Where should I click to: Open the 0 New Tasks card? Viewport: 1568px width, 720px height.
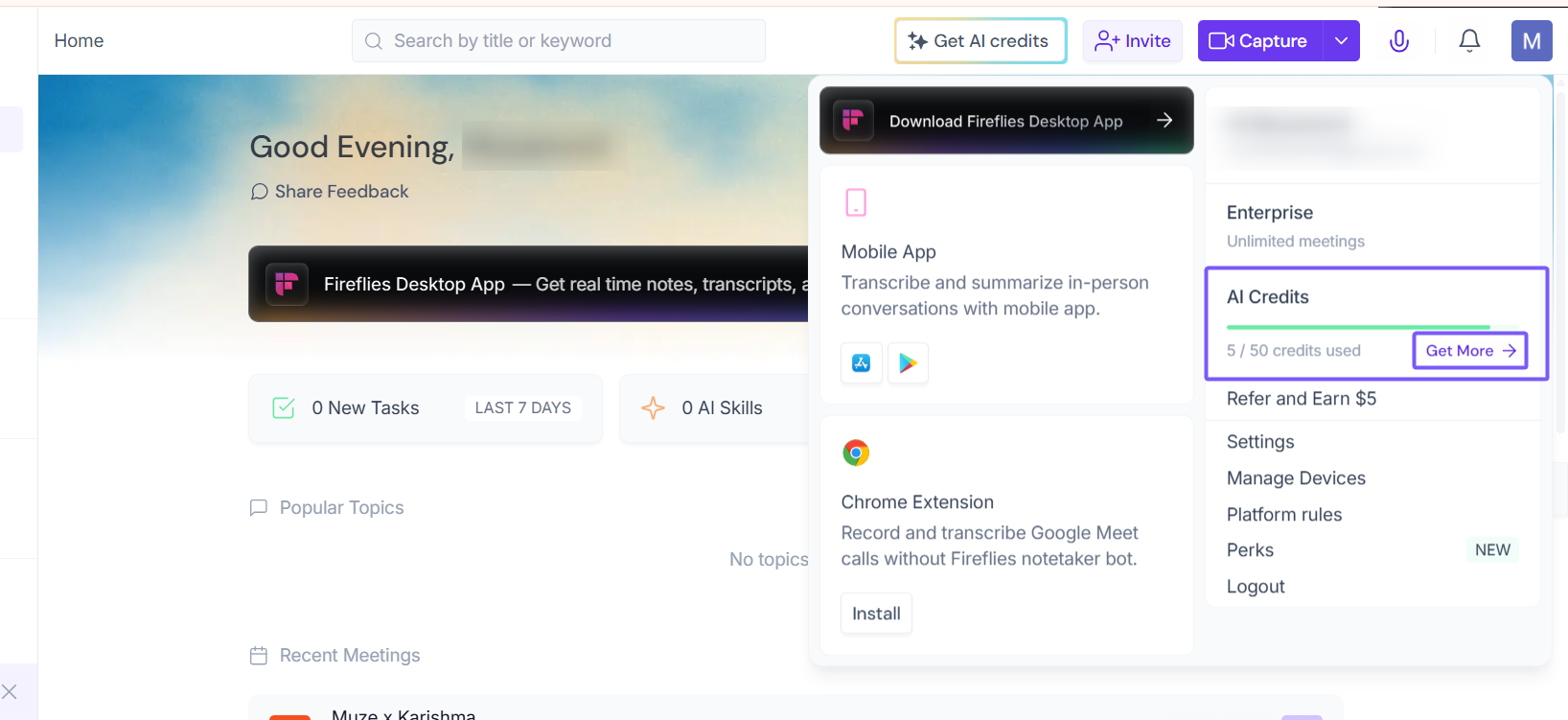pos(426,408)
